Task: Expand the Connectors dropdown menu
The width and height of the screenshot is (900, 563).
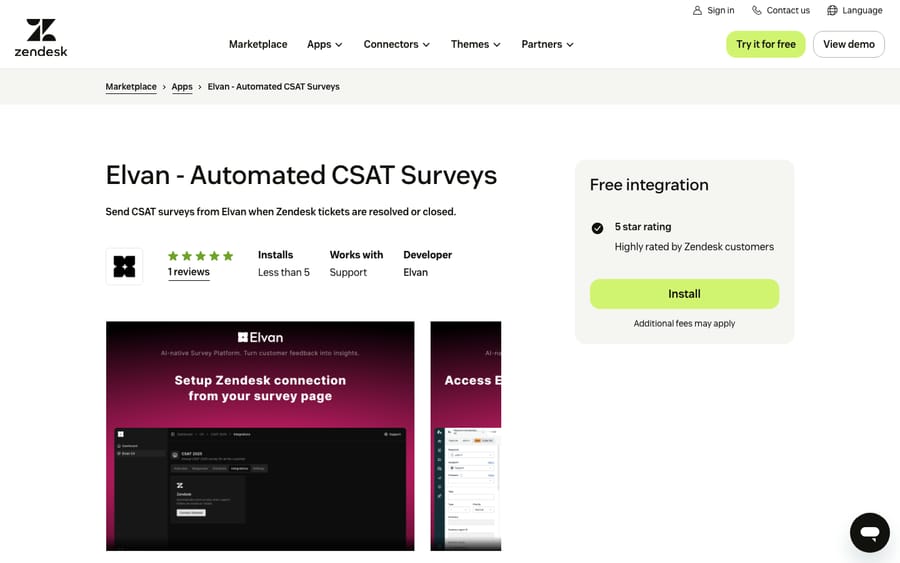Action: pyautogui.click(x=397, y=44)
